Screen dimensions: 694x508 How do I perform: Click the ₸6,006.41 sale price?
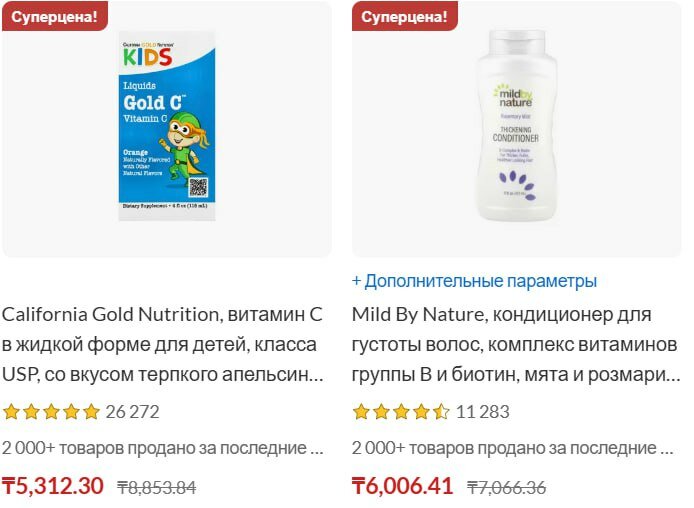[402, 485]
